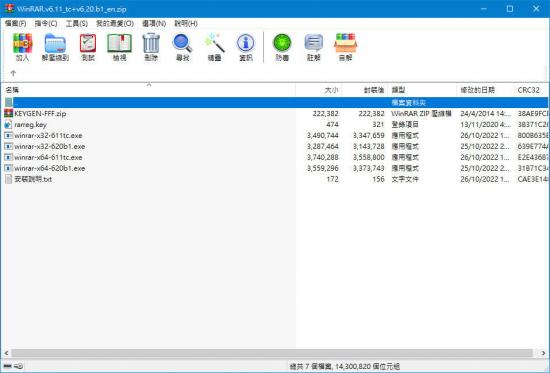550x373 pixels.
Task: Select the parent folder '..' row
Action: (x=275, y=102)
